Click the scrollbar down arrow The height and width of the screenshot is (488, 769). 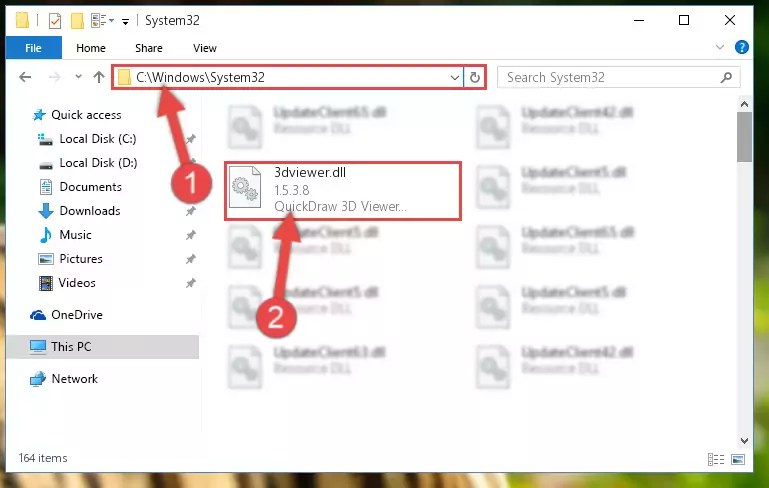(x=744, y=440)
